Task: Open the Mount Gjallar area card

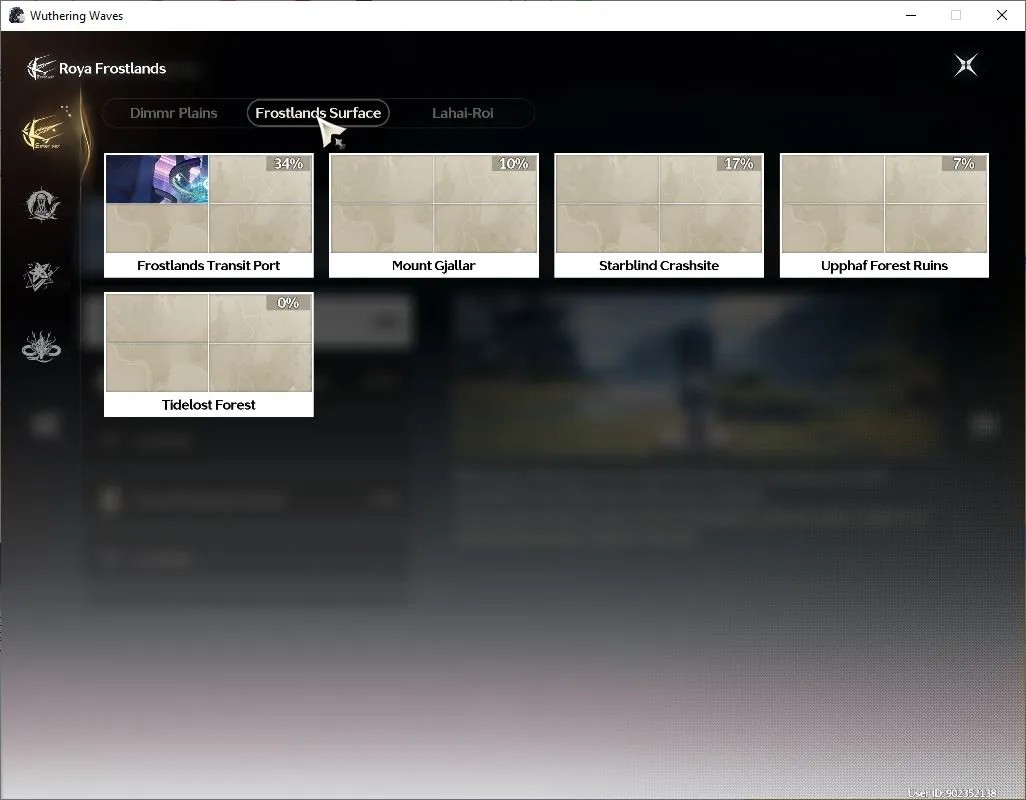Action: tap(434, 215)
